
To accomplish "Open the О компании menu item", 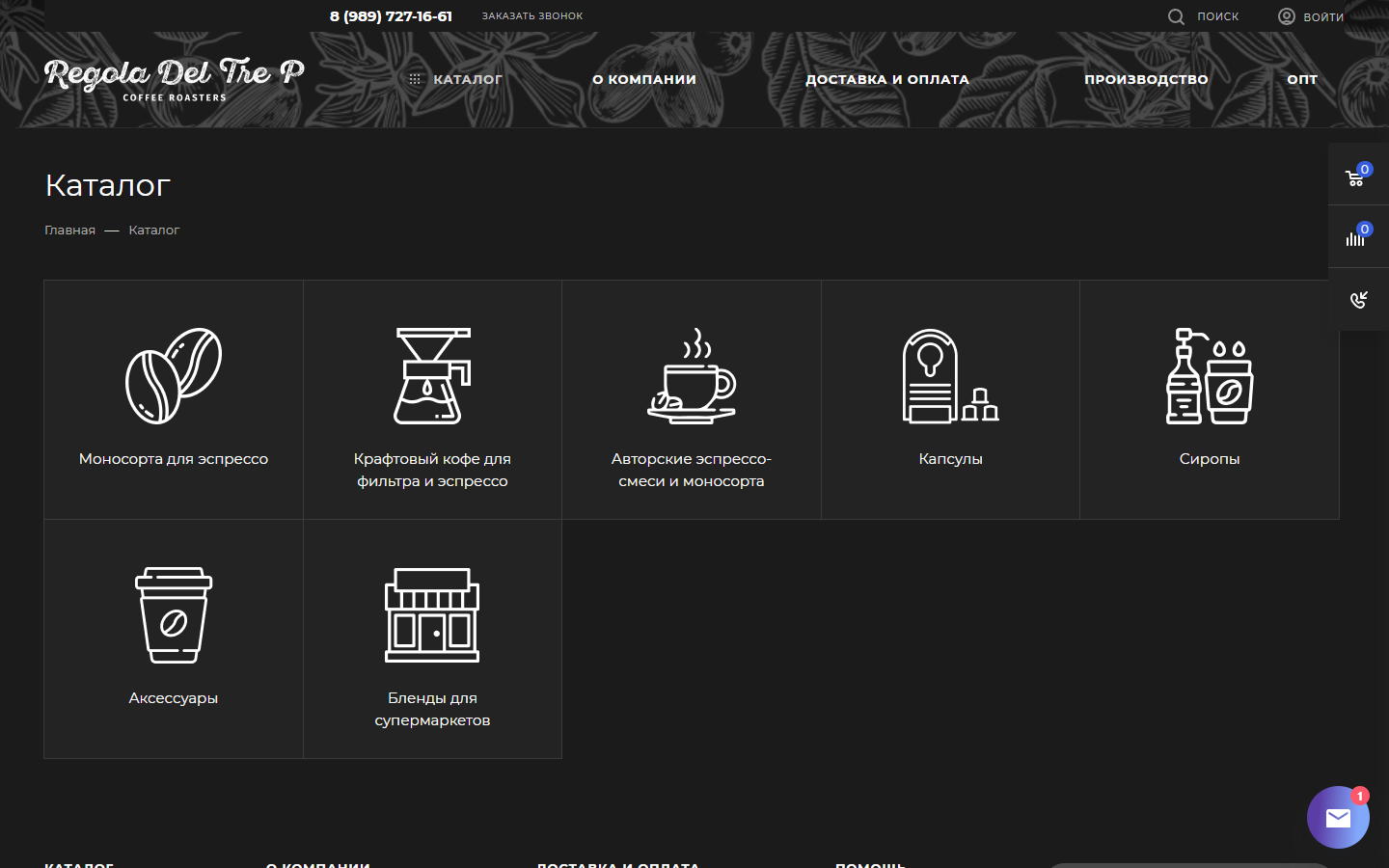I will (644, 79).
